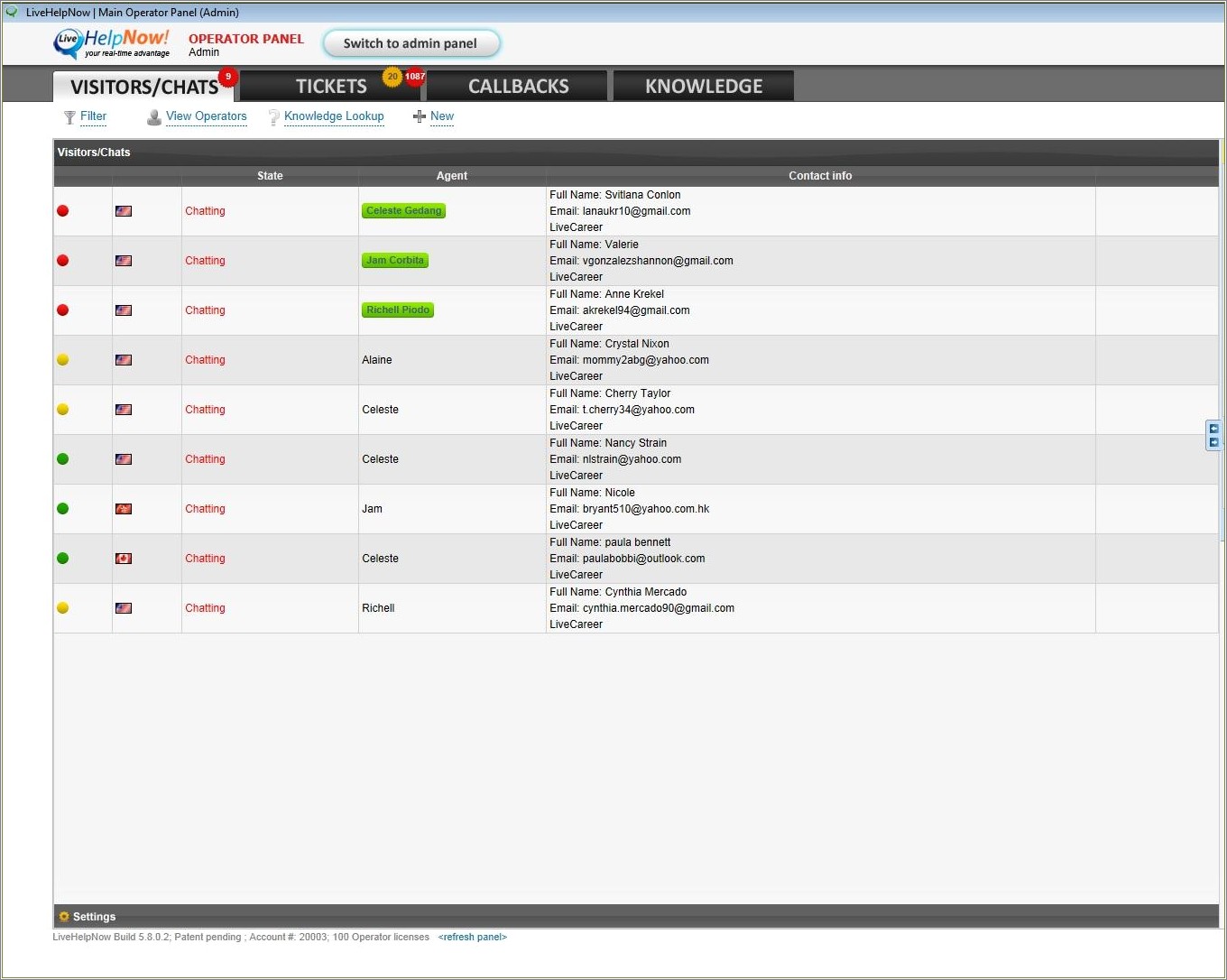The image size is (1227, 980).
Task: Expand the Settings bar
Action: point(94,917)
